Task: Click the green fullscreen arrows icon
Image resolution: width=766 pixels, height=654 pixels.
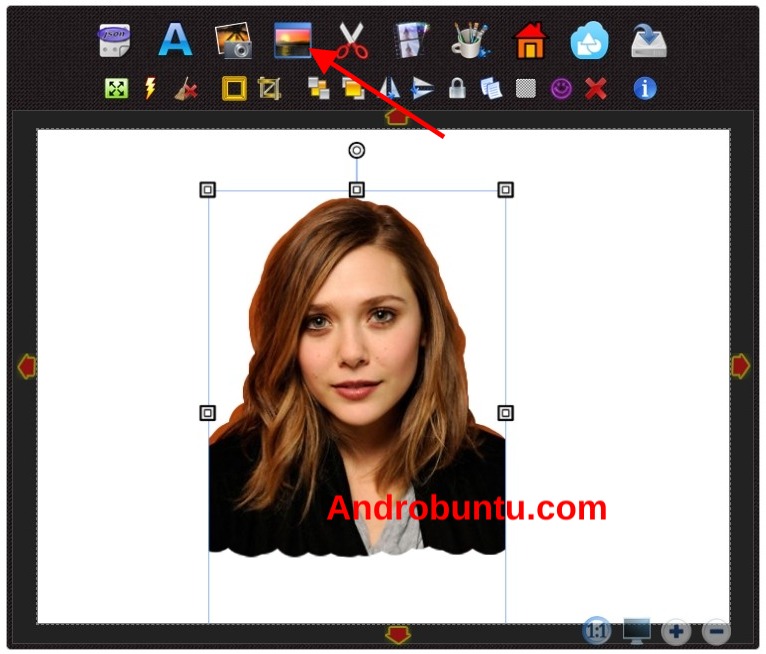Action: [x=116, y=88]
